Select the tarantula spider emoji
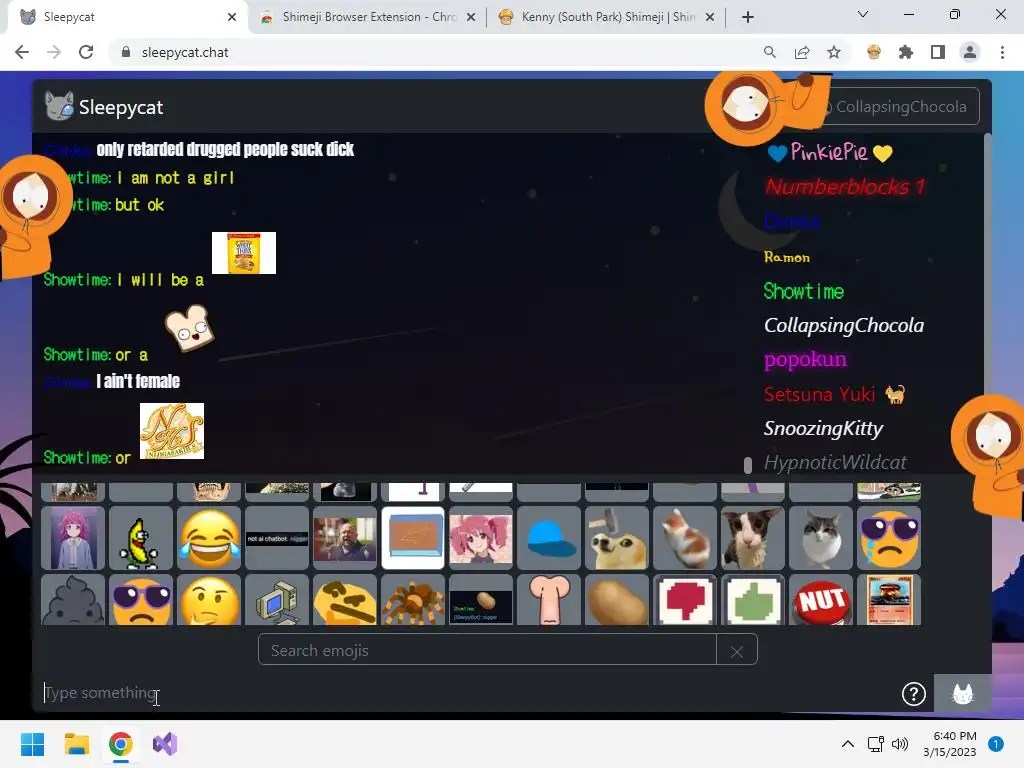 point(413,600)
